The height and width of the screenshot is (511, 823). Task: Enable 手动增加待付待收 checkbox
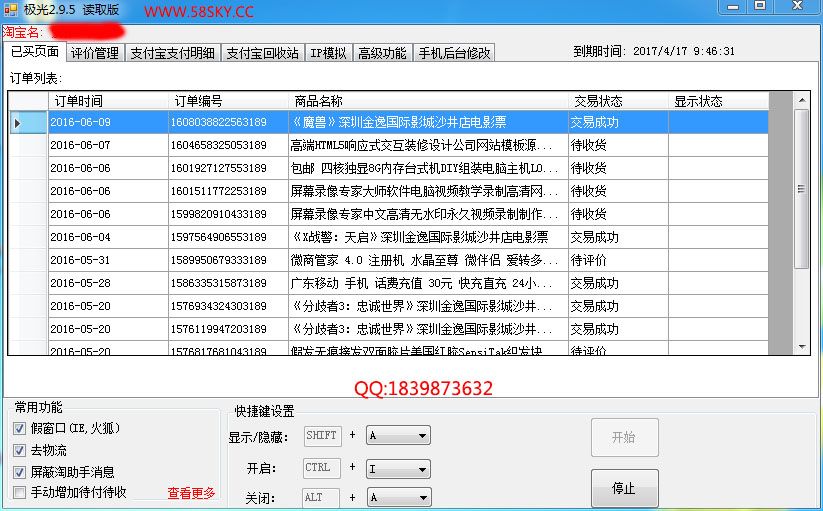19,492
